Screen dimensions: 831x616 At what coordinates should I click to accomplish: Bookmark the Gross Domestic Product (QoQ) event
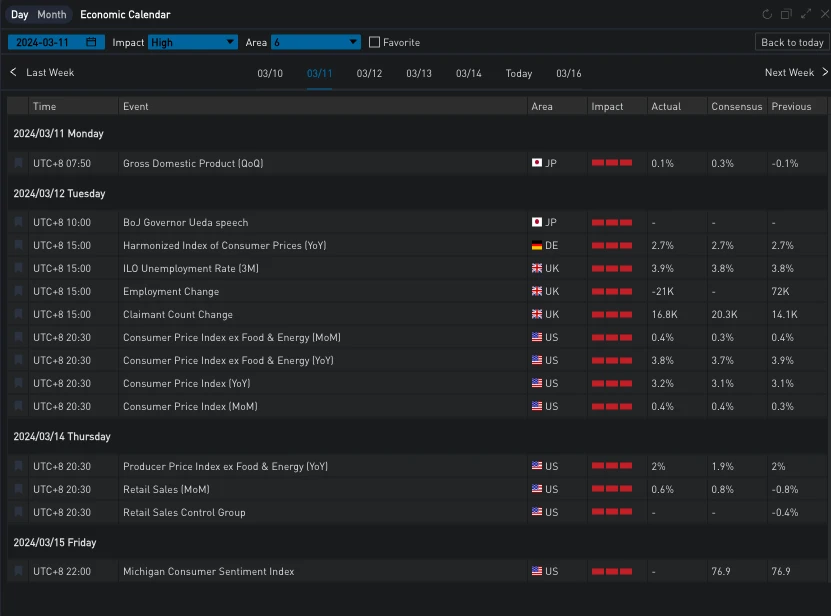(18, 163)
